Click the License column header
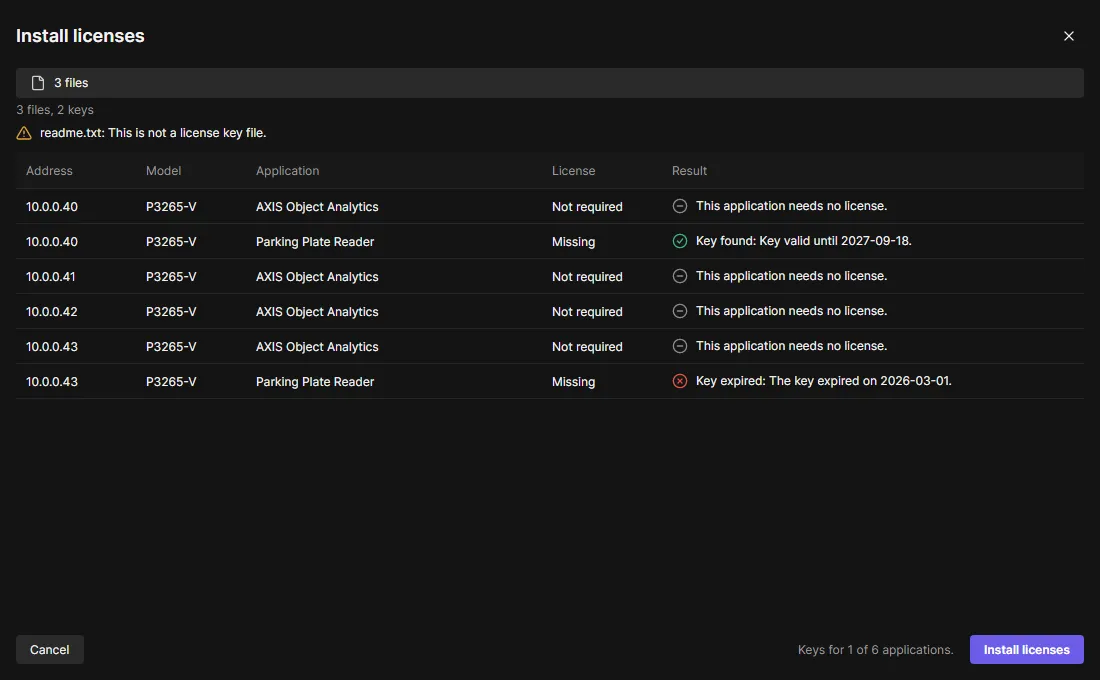This screenshot has width=1100, height=680. point(573,171)
